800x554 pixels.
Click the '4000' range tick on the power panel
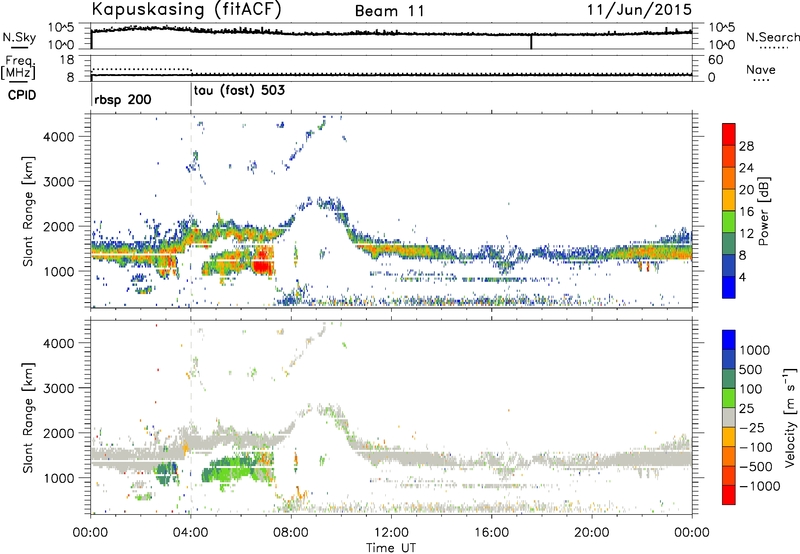pyautogui.click(x=59, y=137)
